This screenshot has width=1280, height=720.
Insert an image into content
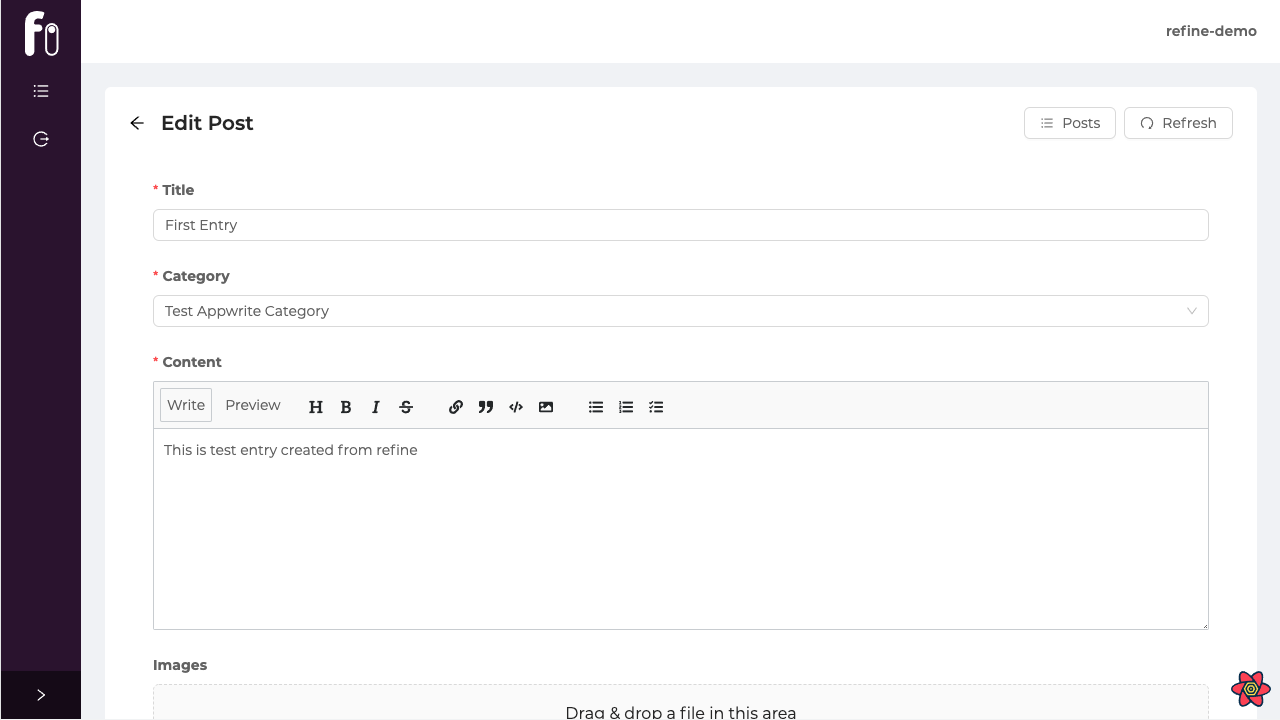coord(546,407)
